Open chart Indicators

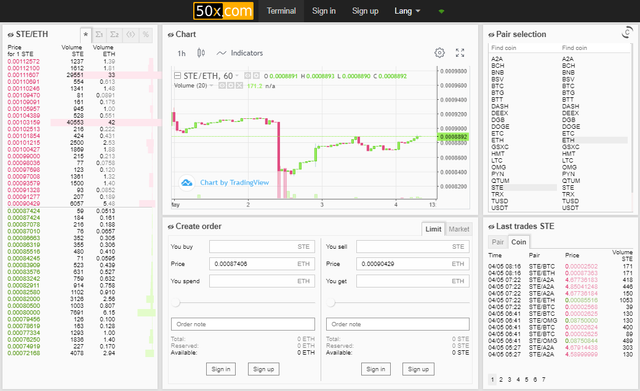tap(240, 53)
